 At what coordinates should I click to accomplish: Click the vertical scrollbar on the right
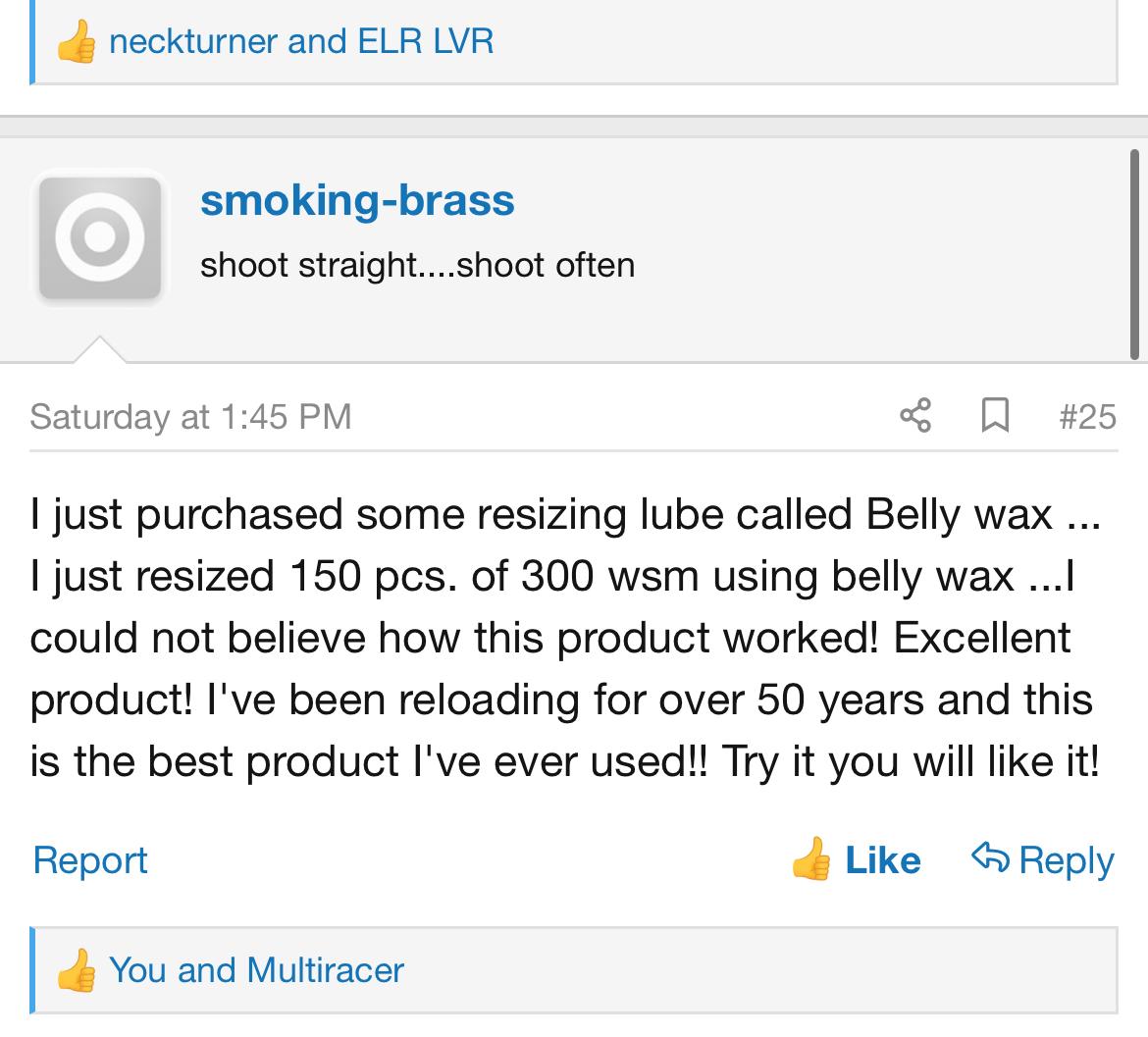pos(1134,253)
